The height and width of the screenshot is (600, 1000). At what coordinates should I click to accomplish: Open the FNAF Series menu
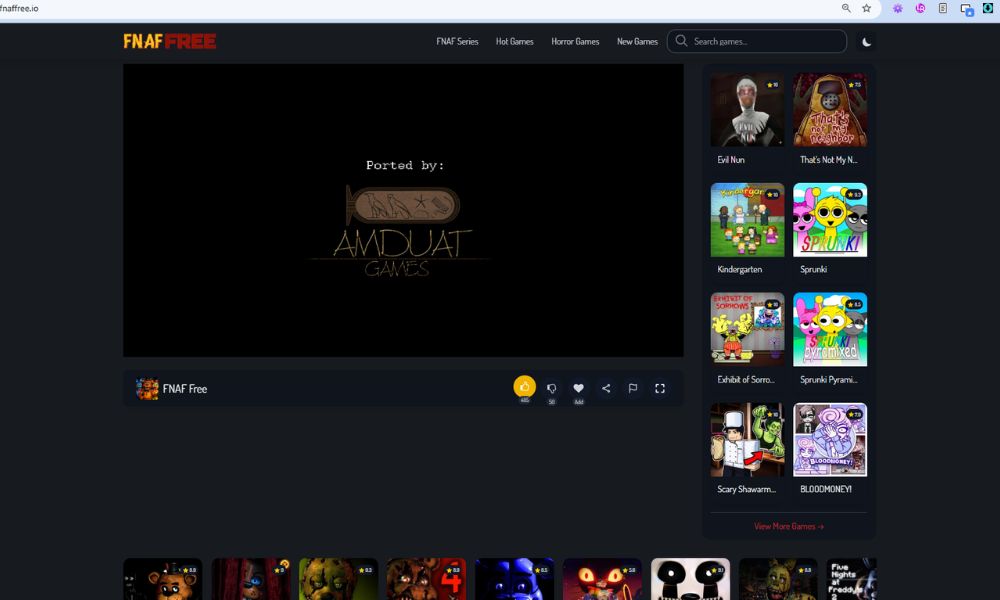coord(457,42)
